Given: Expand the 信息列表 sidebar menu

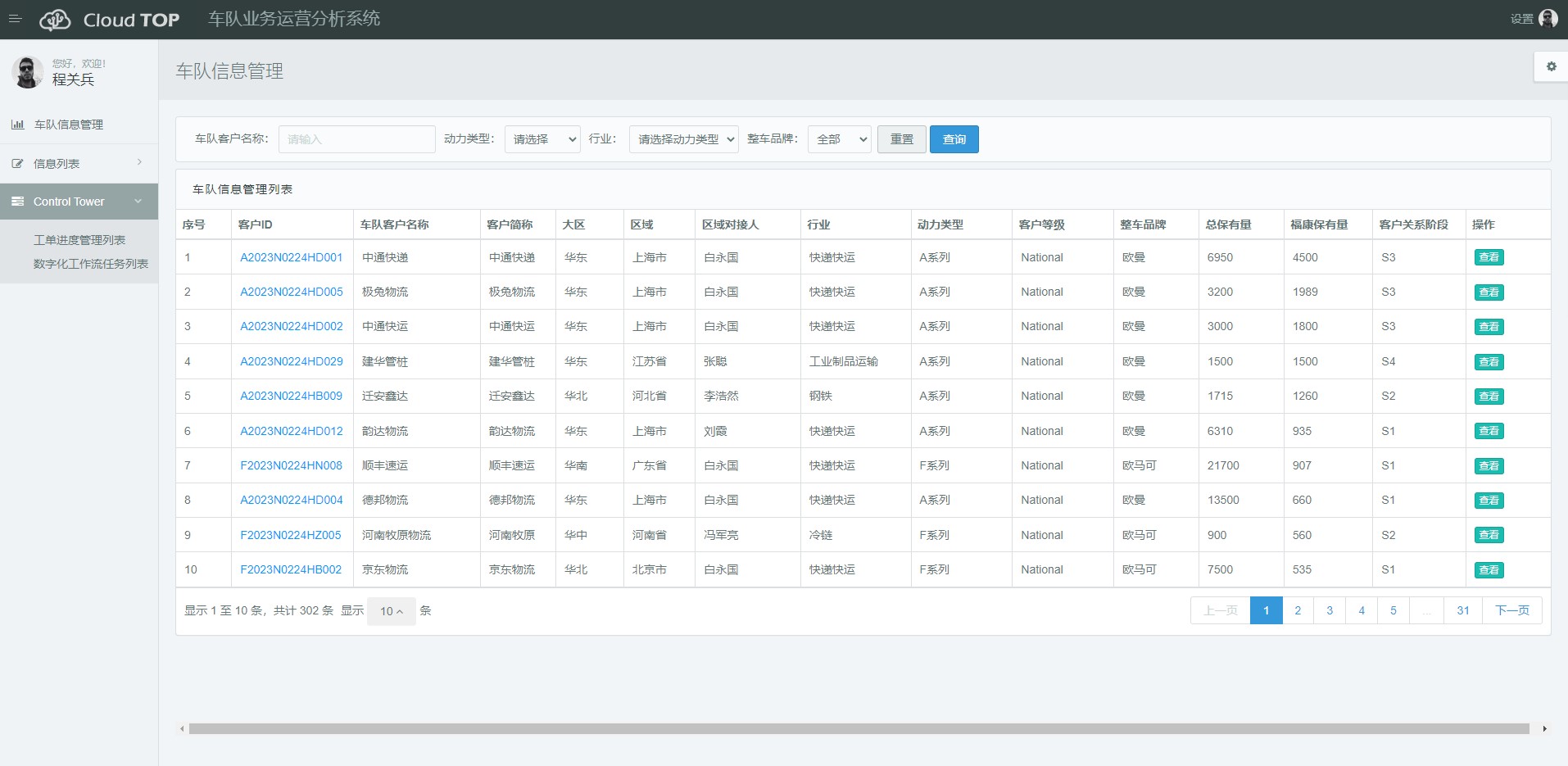Looking at the screenshot, I should [x=79, y=164].
